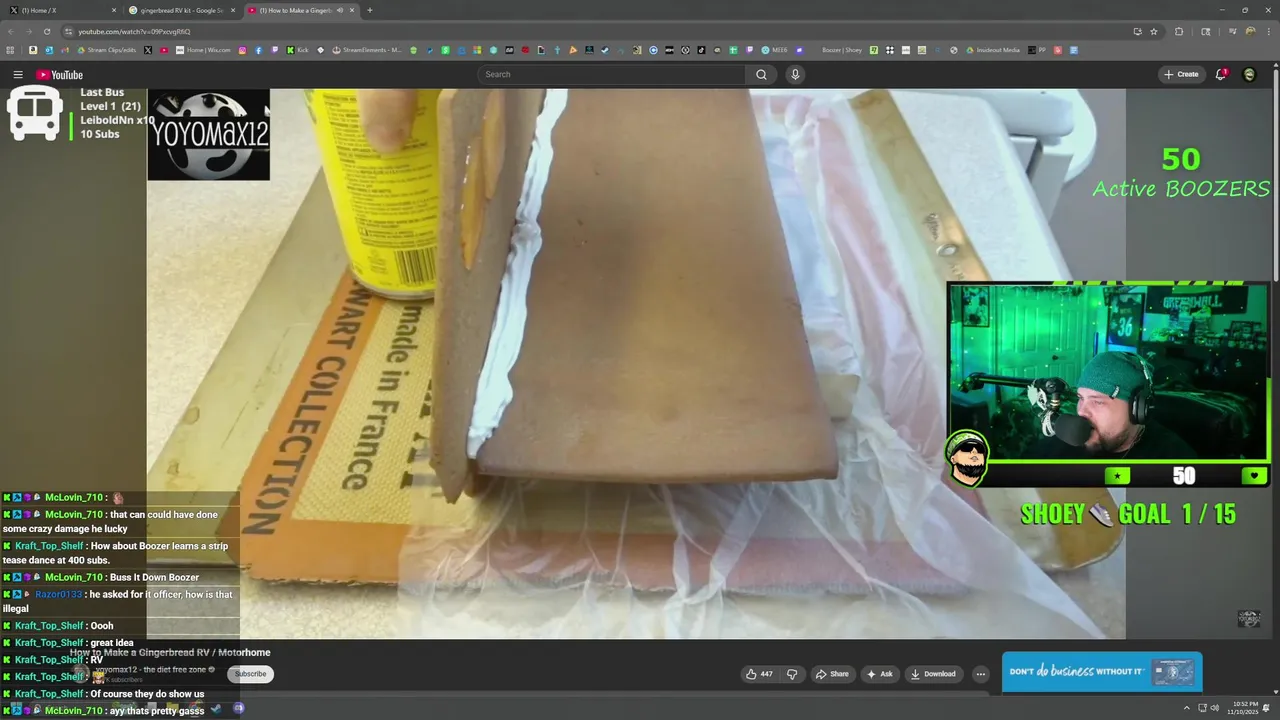Mute the YouTube tab via speaker icon
Viewport: 1280px width, 720px height.
340,10
